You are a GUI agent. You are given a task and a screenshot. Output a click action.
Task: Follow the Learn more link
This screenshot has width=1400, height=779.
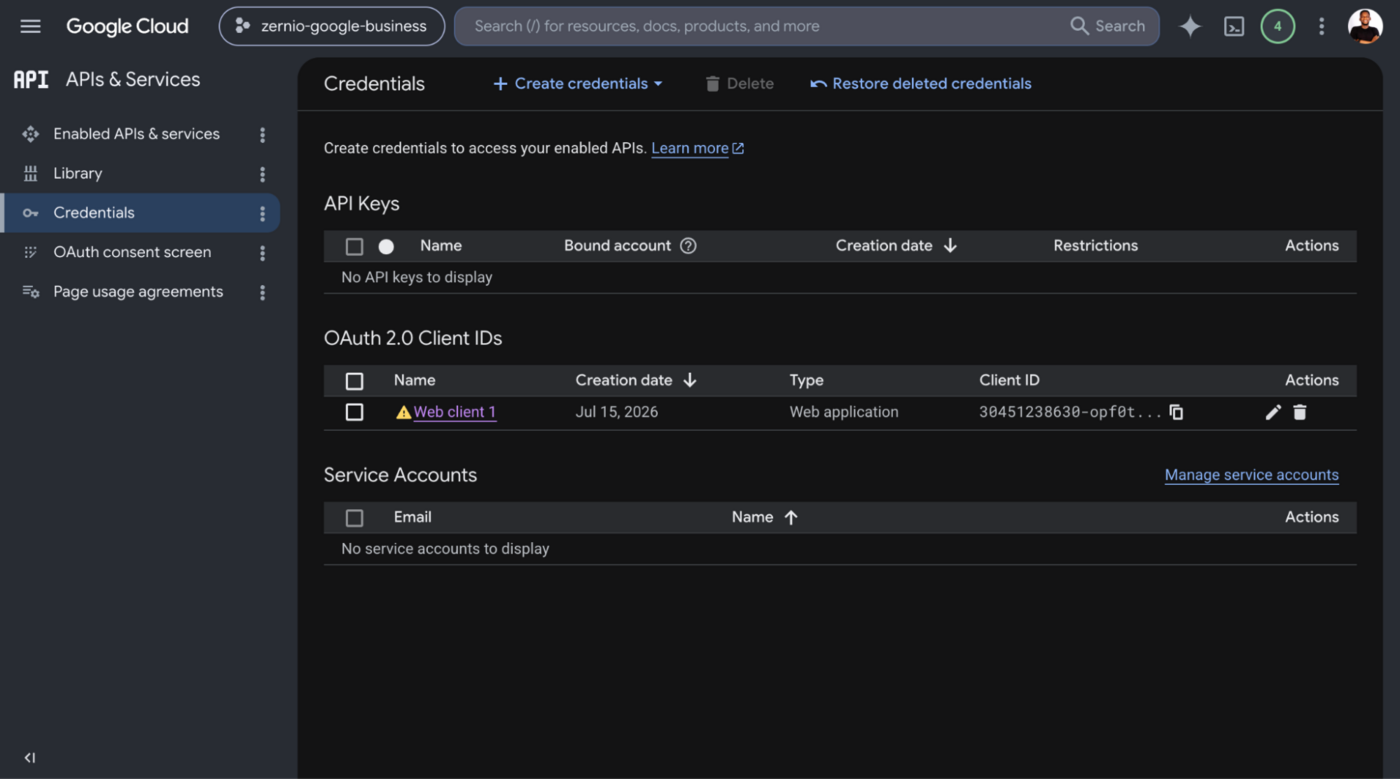point(697,148)
